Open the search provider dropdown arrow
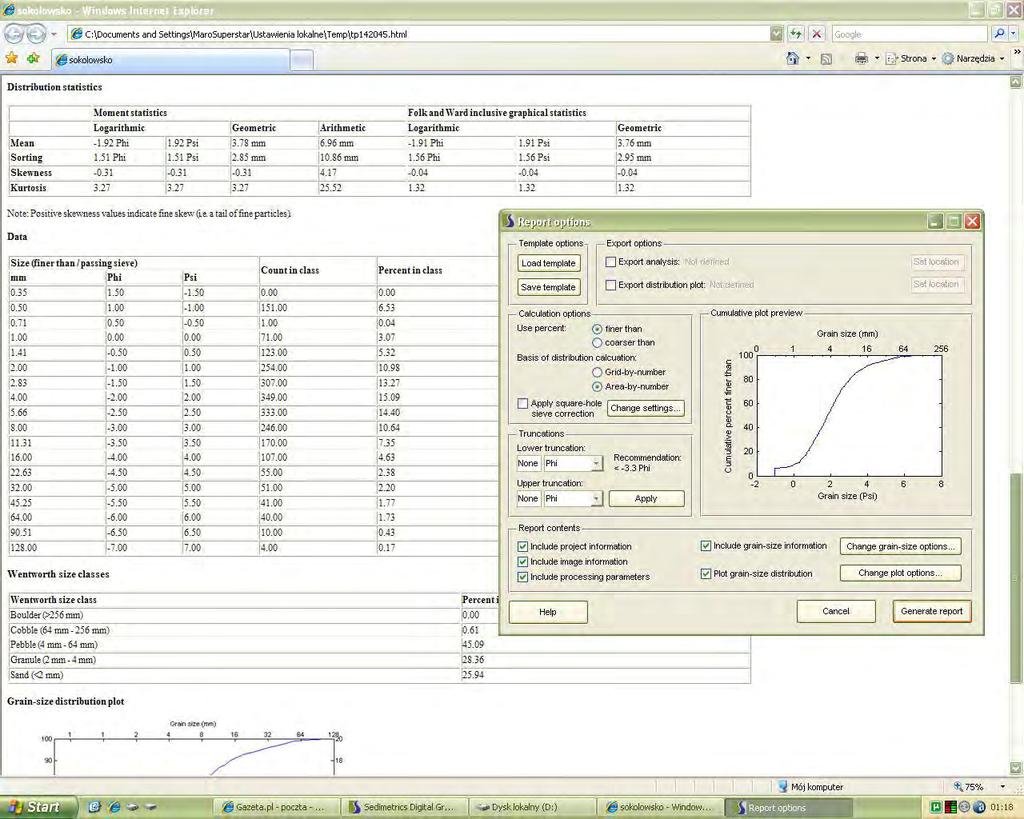Screen dimensions: 1024x819 [x=1014, y=34]
